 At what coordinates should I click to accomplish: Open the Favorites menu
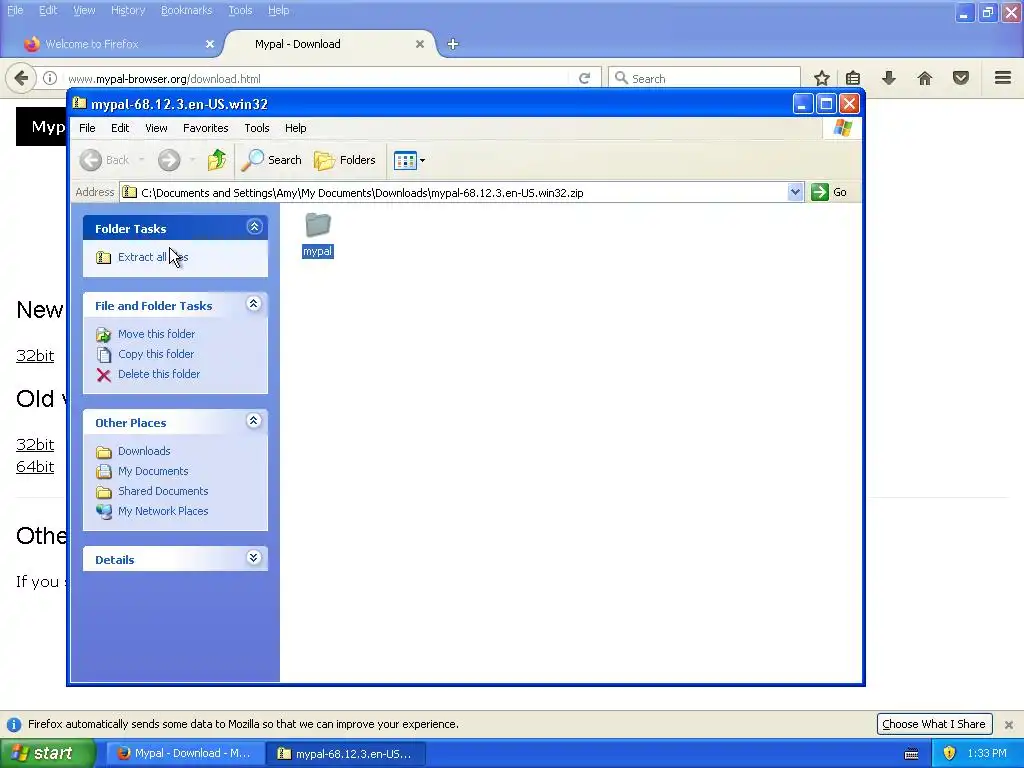pyautogui.click(x=206, y=128)
